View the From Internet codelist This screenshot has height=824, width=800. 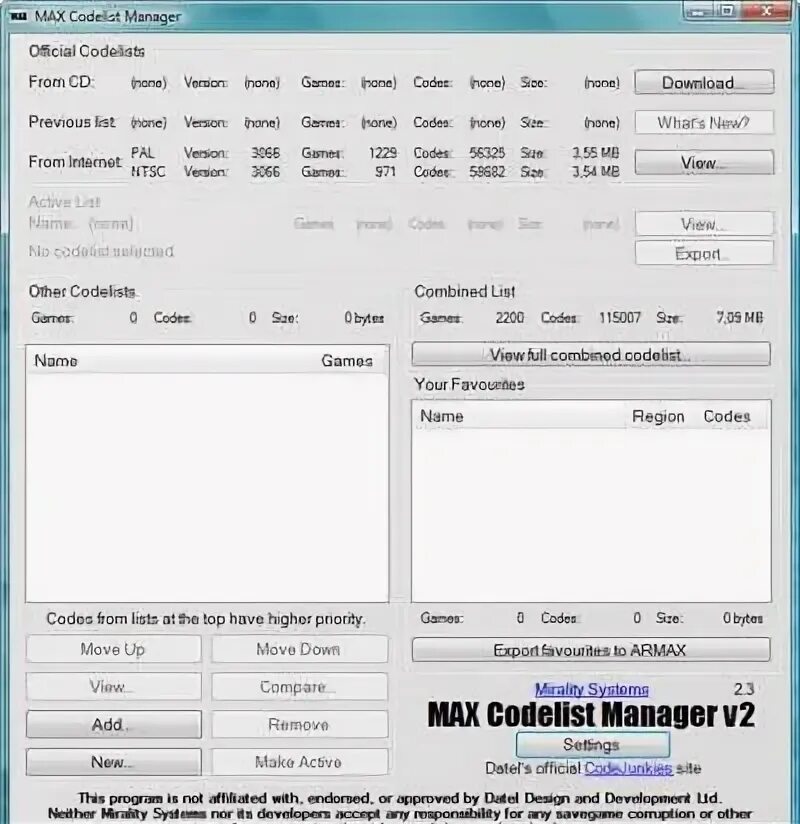click(x=704, y=162)
